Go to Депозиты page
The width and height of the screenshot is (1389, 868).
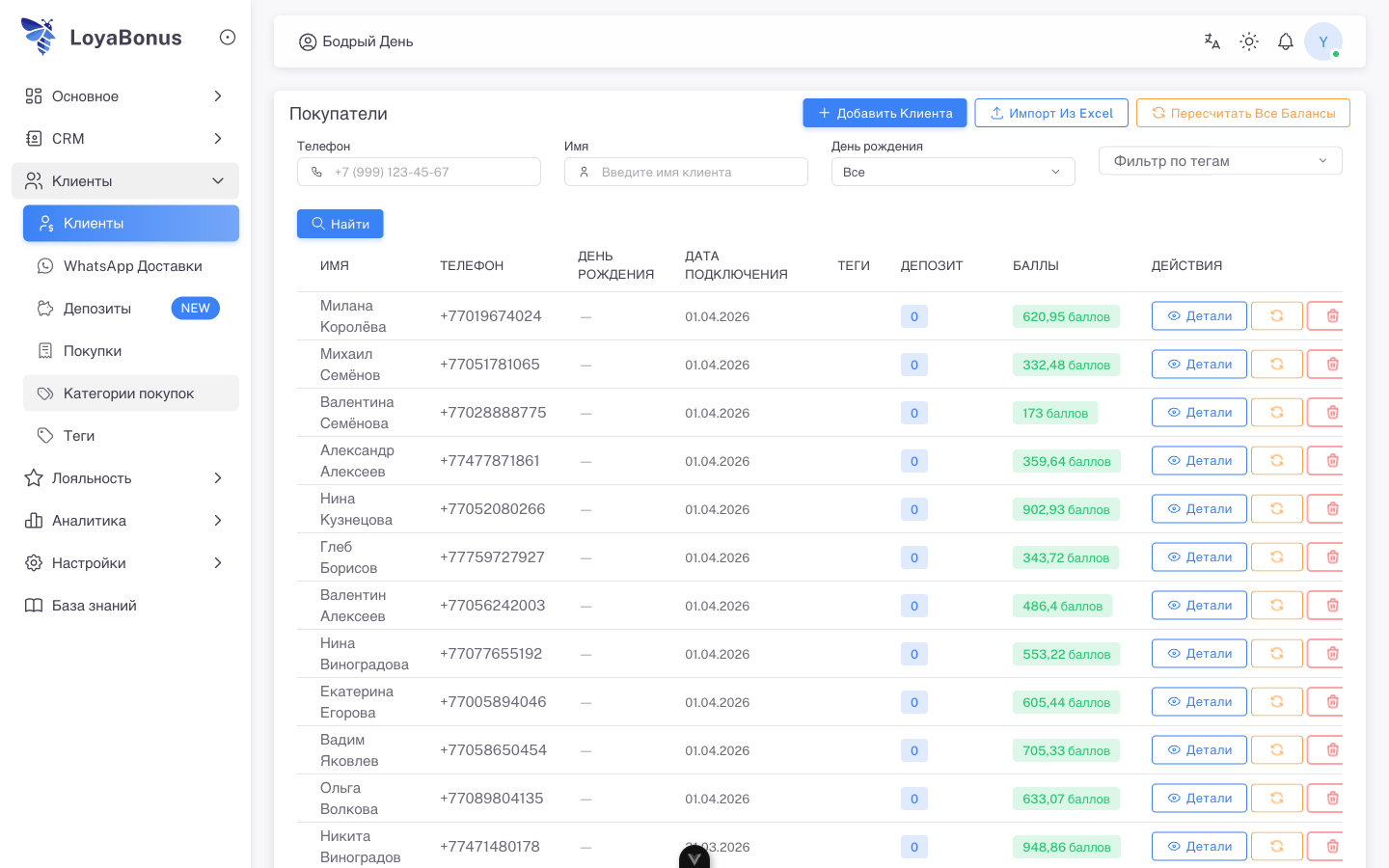point(97,309)
